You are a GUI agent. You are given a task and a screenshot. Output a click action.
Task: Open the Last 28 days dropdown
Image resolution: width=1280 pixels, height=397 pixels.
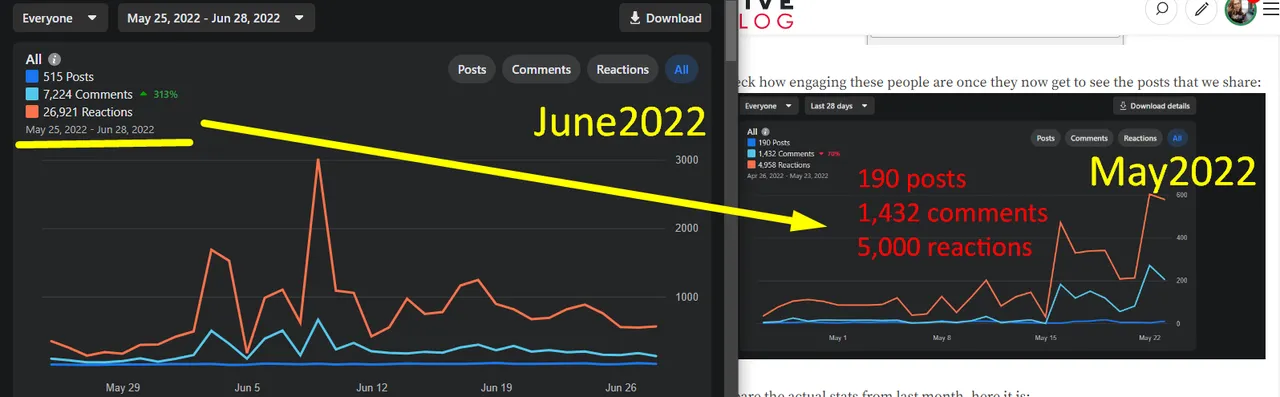(x=839, y=106)
